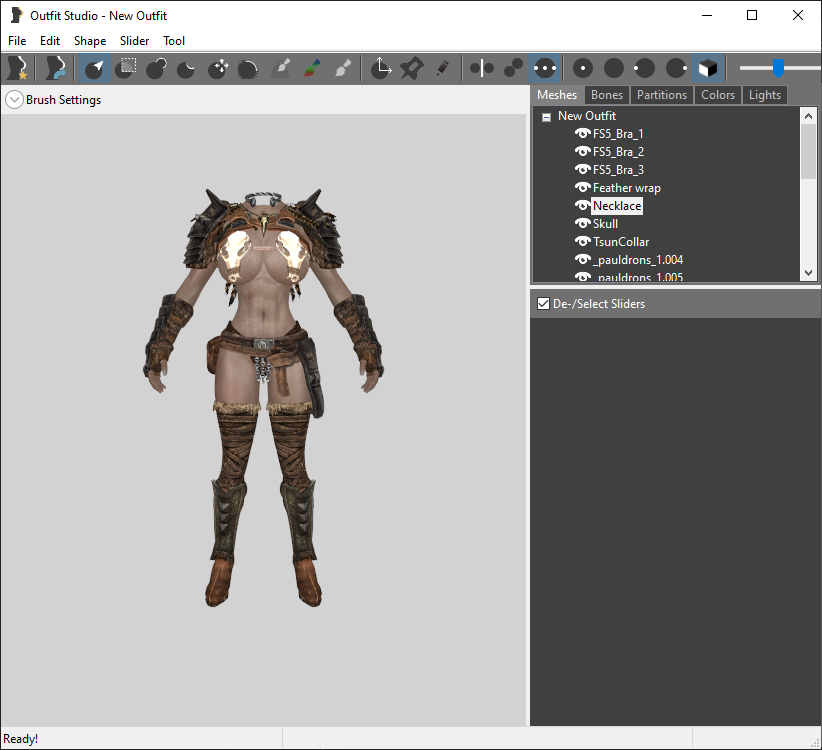Toggle visibility of the Skull mesh
The image size is (822, 750).
tap(582, 224)
